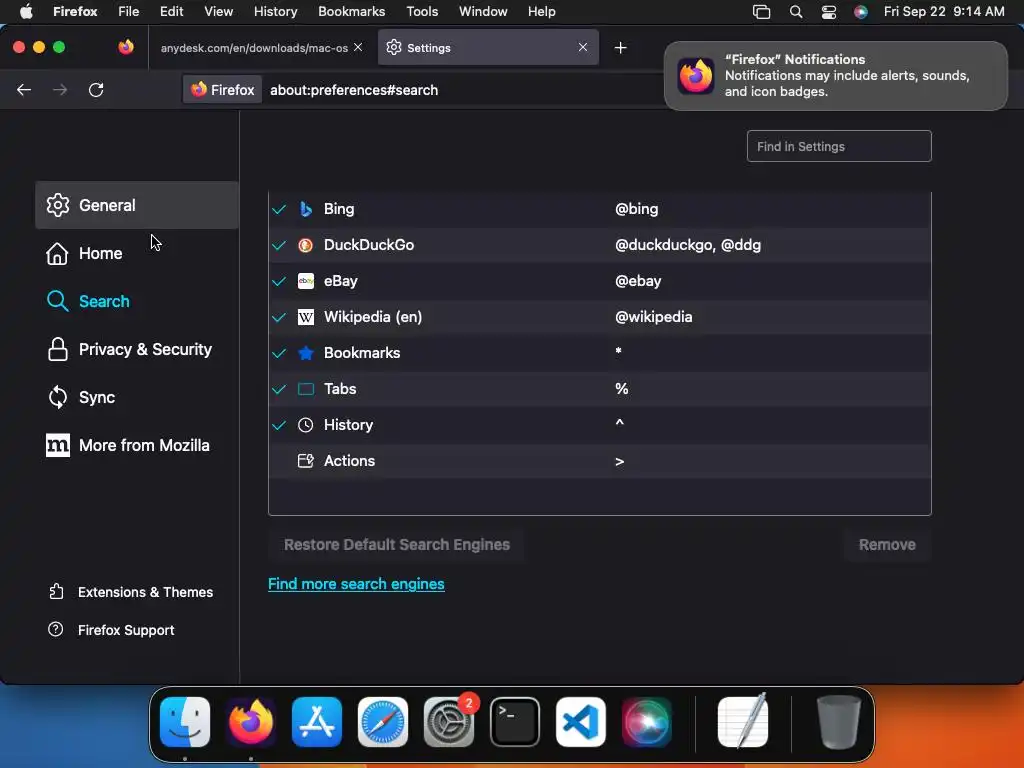Launch Visual Studio Code from the Dock
The width and height of the screenshot is (1024, 768).
pos(581,722)
